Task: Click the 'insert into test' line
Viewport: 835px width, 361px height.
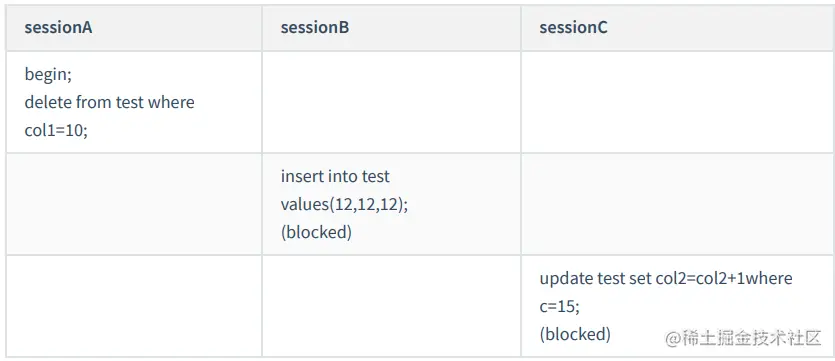Action: coord(335,176)
